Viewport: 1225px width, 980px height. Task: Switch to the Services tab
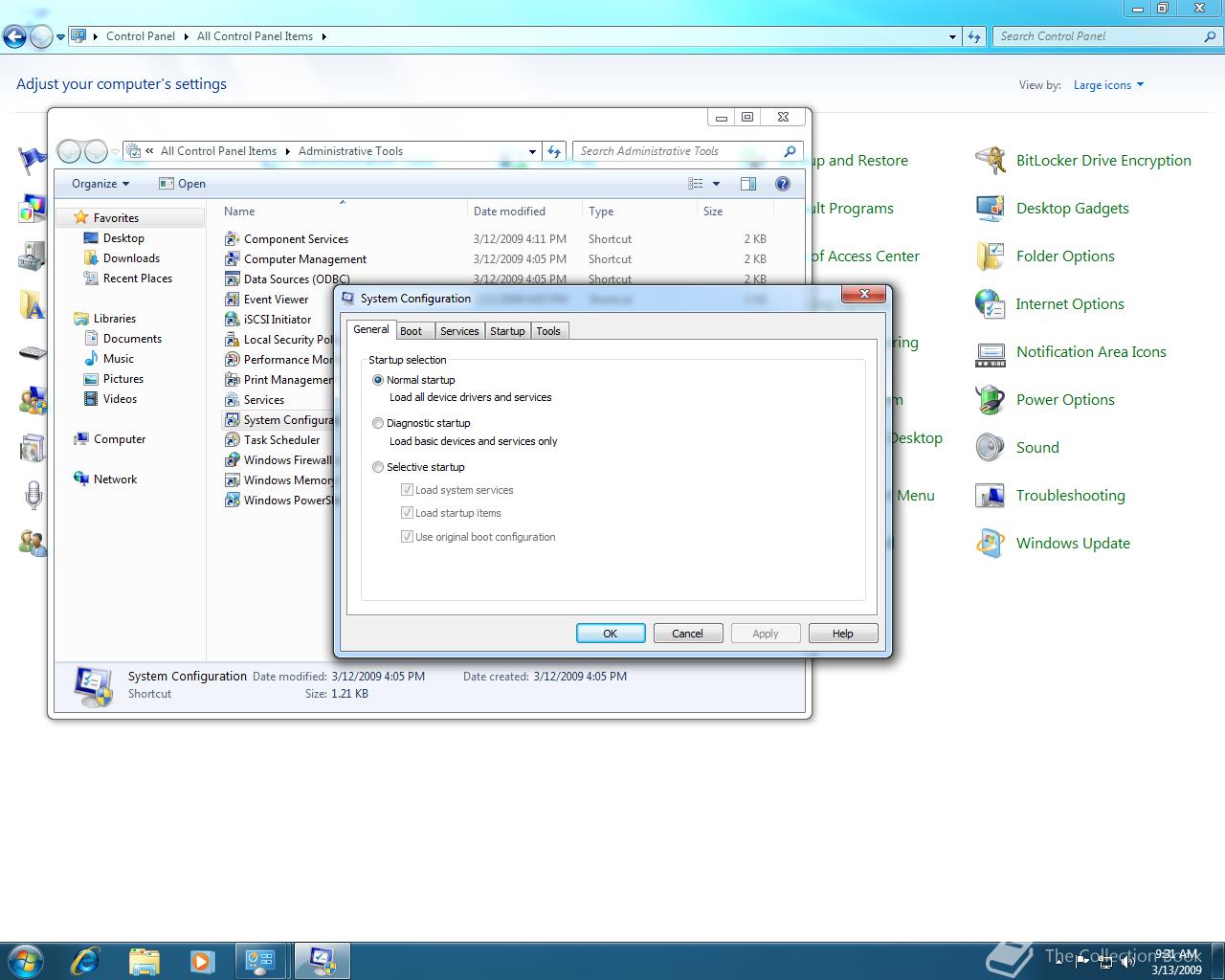pos(459,331)
